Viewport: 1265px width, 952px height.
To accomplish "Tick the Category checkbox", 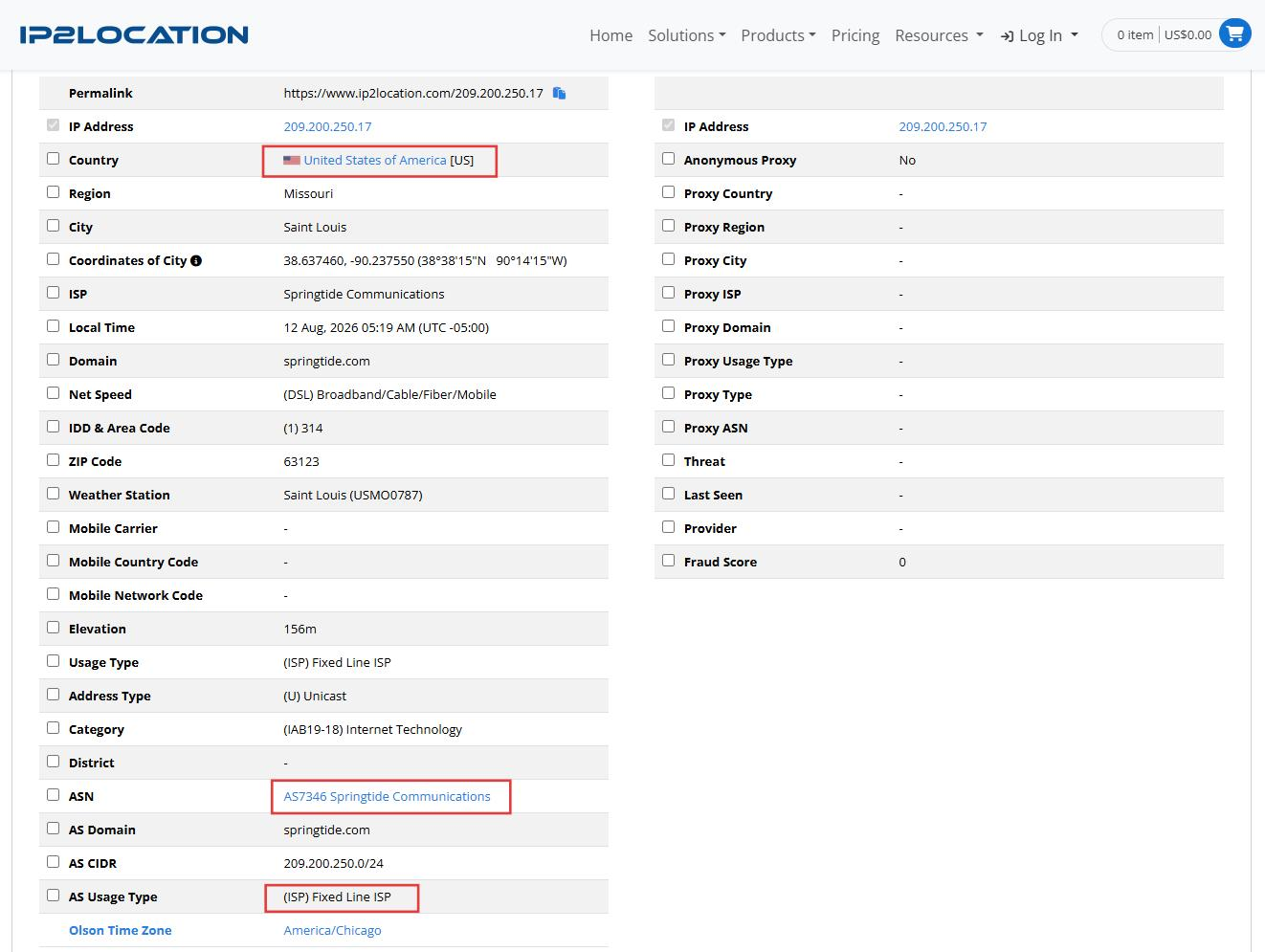I will click(54, 728).
